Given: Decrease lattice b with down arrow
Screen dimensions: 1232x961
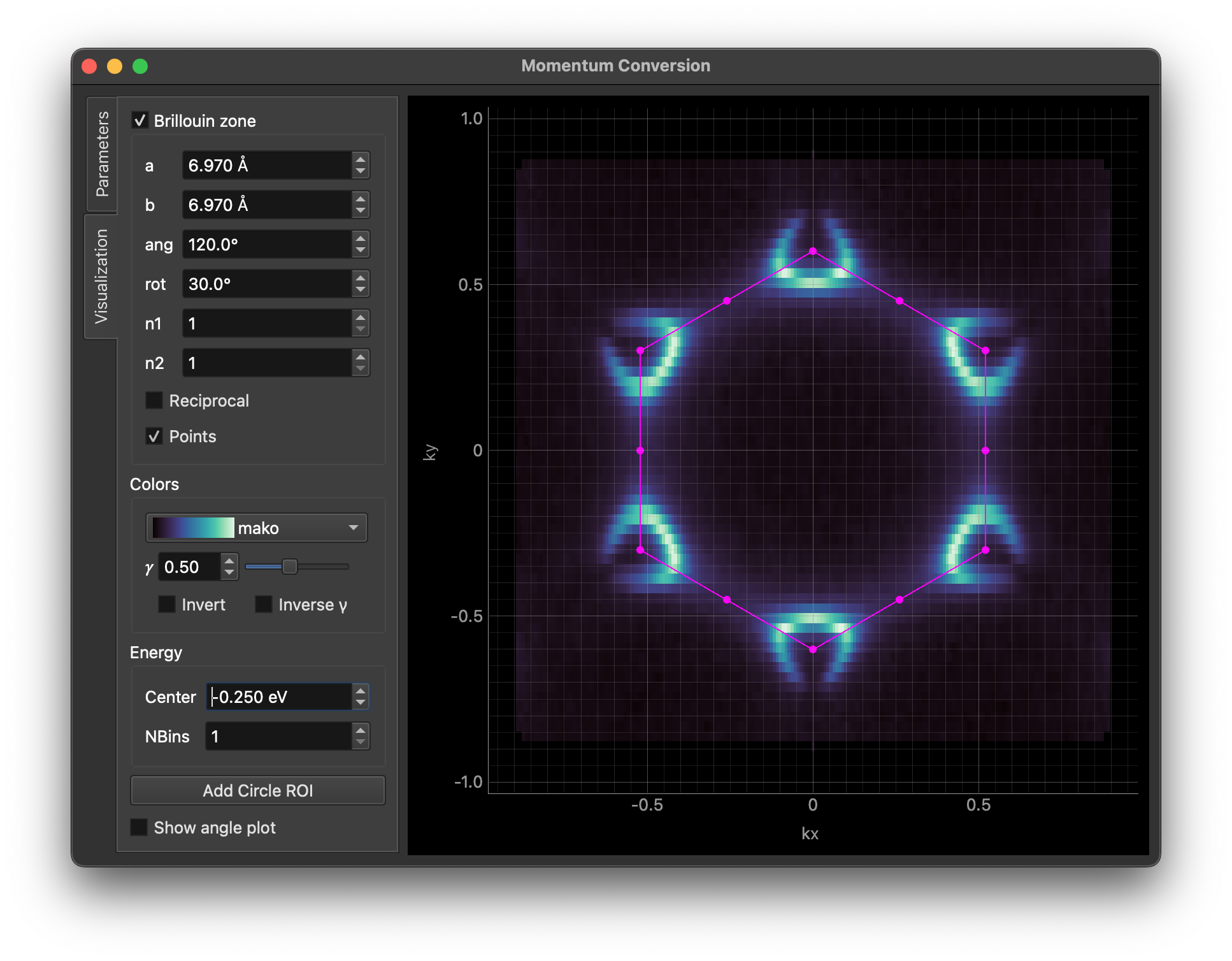Looking at the screenshot, I should click(x=361, y=212).
